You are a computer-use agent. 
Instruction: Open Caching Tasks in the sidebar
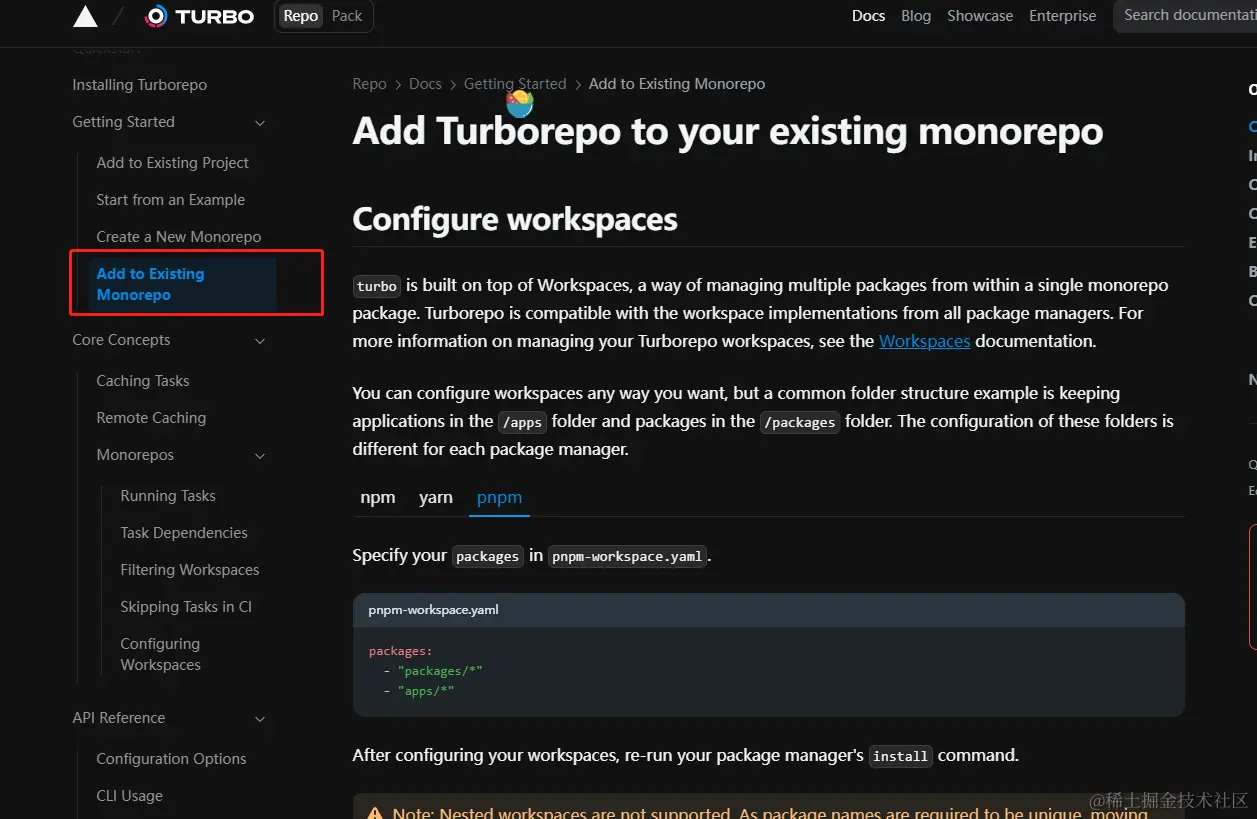coord(143,381)
